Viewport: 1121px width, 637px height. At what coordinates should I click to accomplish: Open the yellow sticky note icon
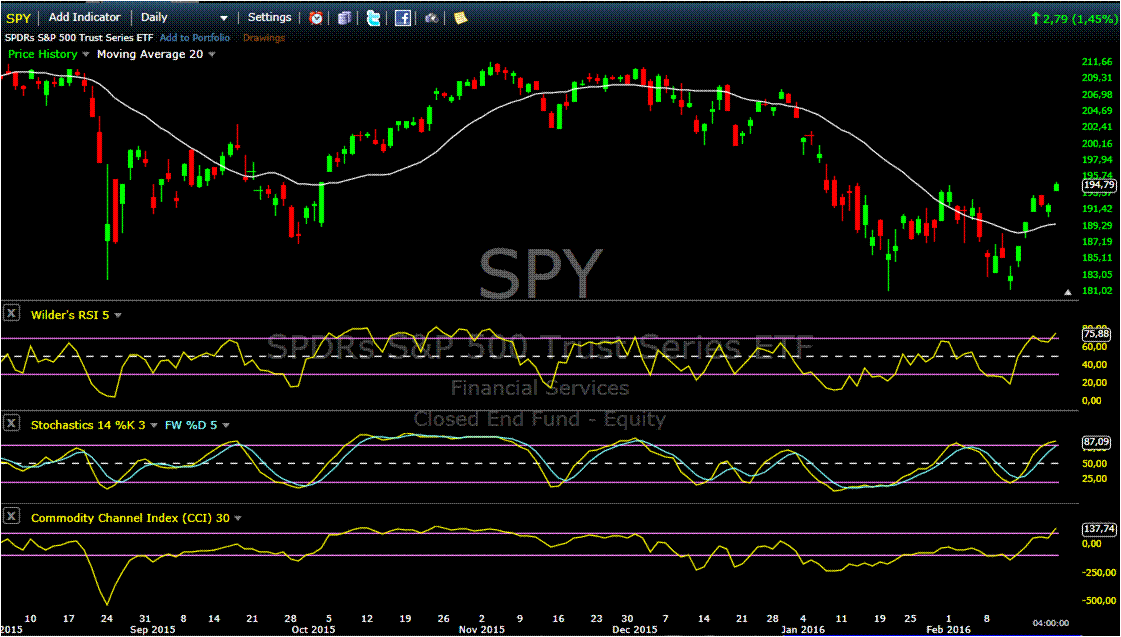(460, 18)
